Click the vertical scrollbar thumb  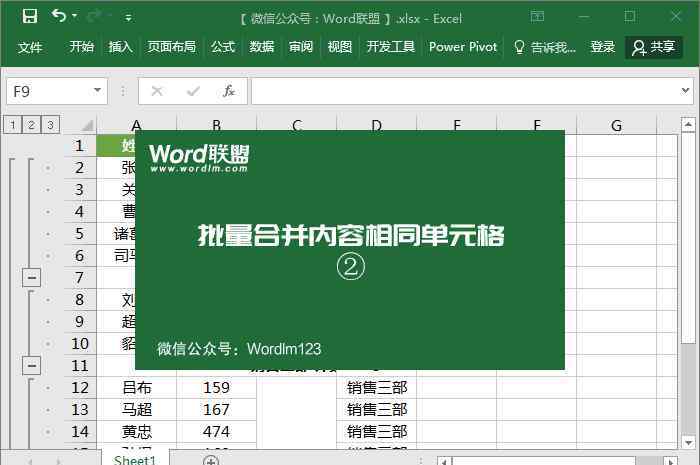[688, 239]
